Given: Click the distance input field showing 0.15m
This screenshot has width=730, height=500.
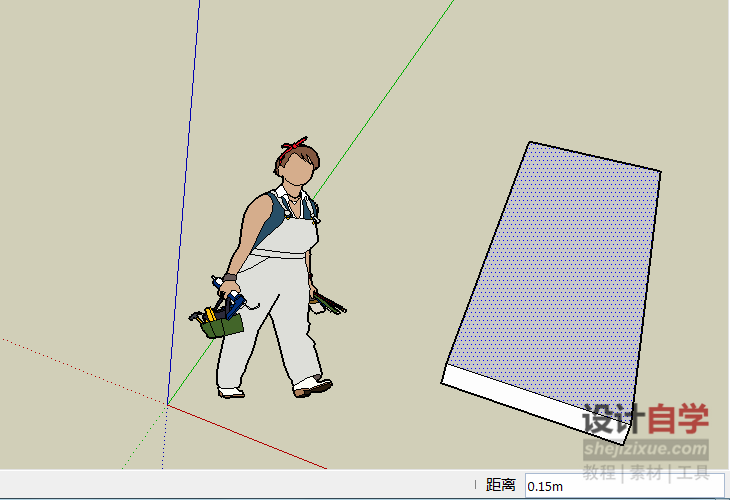Looking at the screenshot, I should (624, 486).
